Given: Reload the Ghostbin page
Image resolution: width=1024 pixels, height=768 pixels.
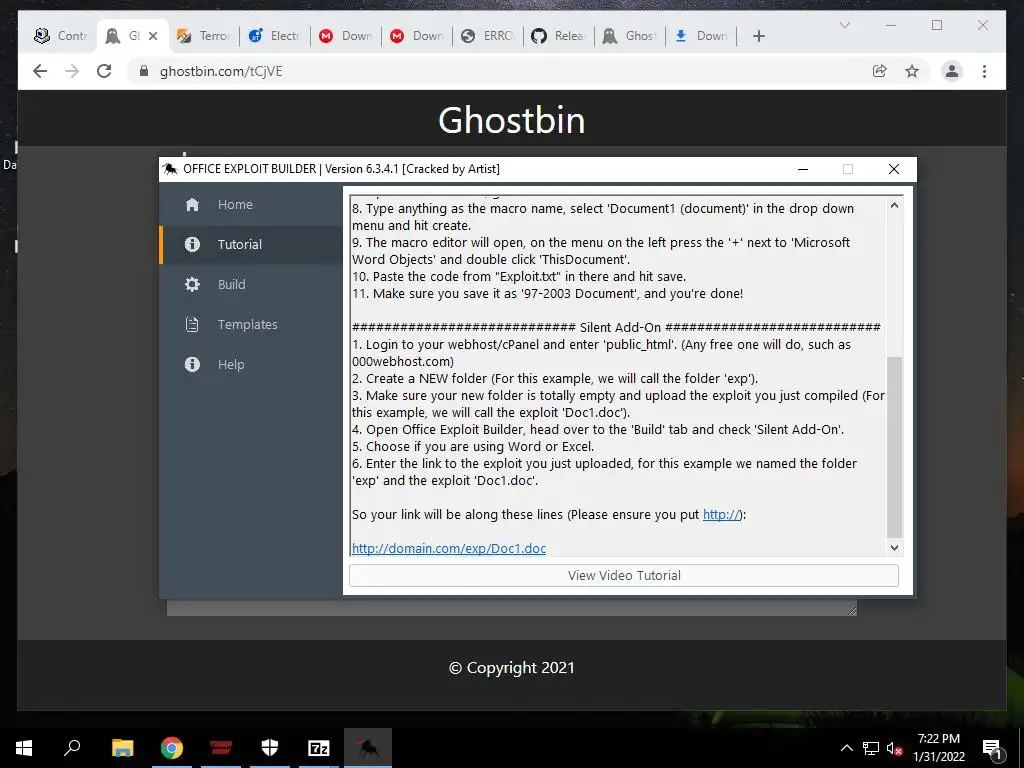Looking at the screenshot, I should pos(104,71).
